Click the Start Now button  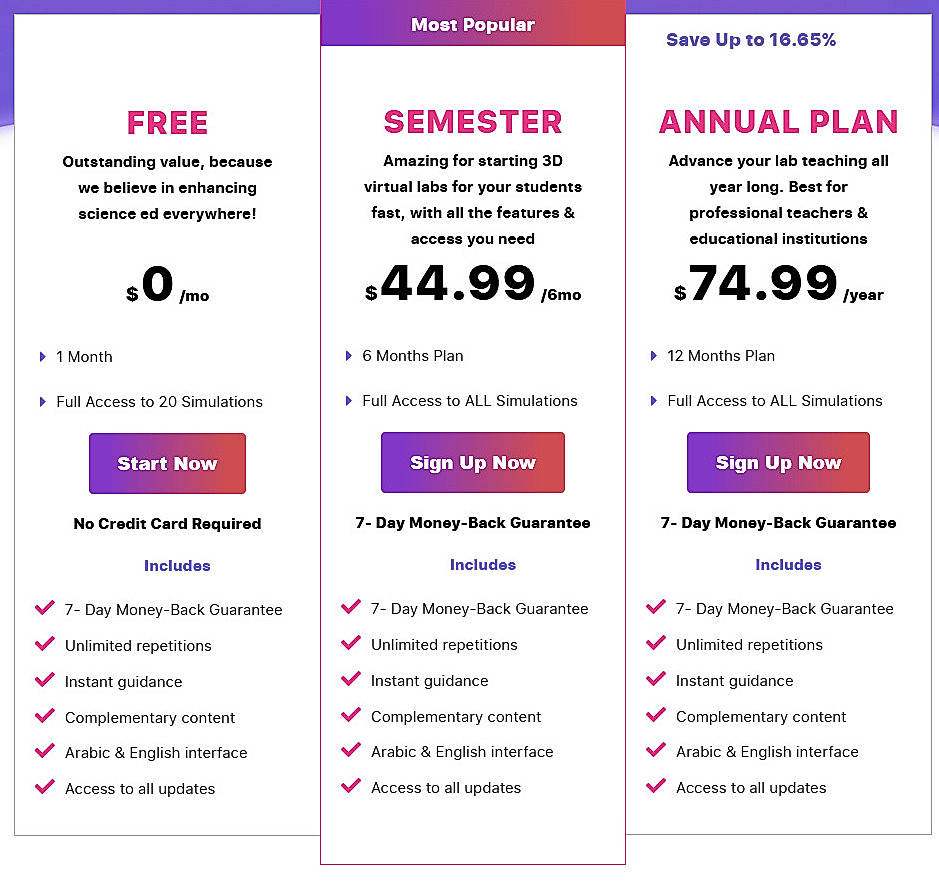167,463
